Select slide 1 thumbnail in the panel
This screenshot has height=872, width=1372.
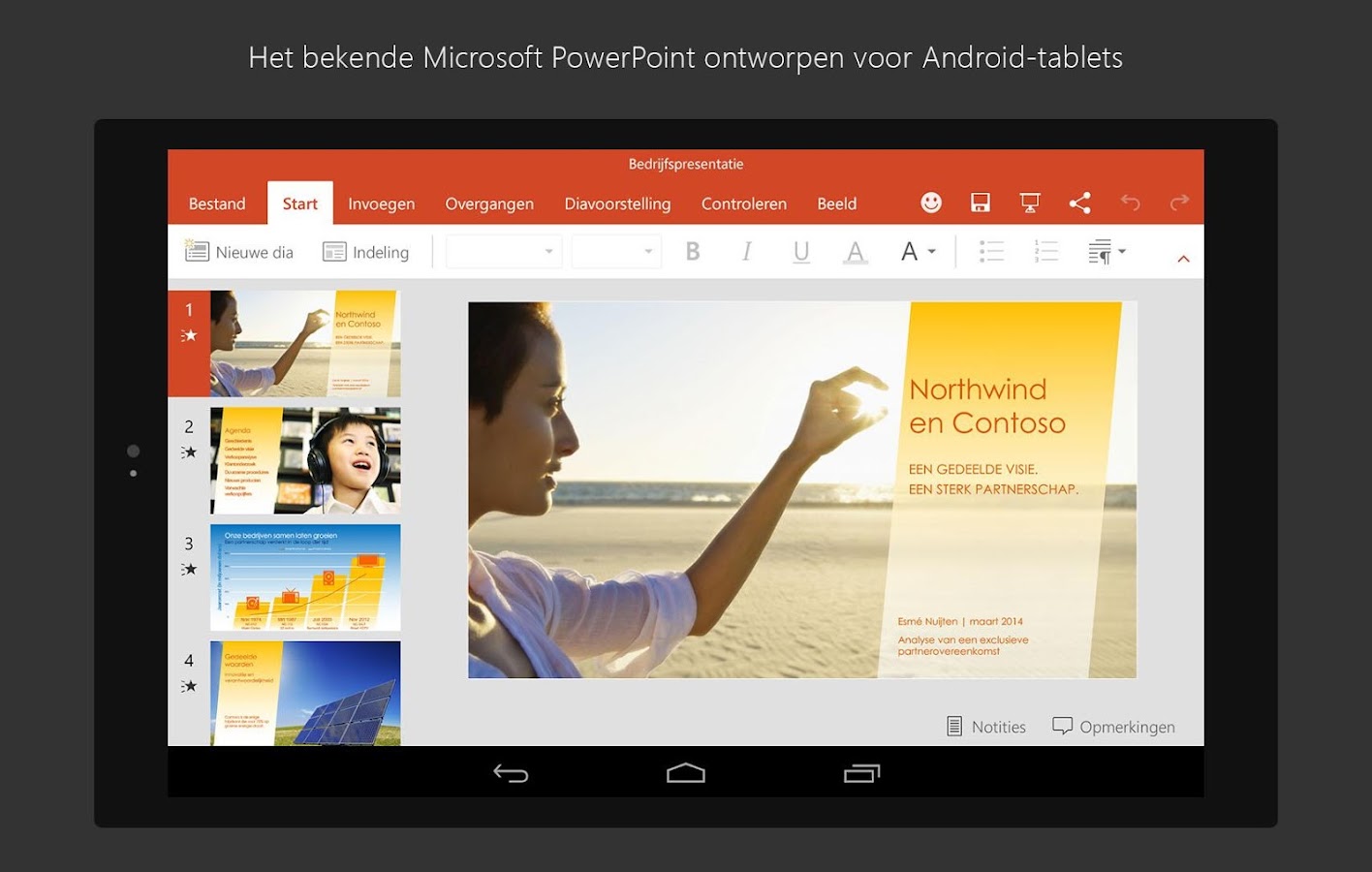pyautogui.click(x=305, y=343)
